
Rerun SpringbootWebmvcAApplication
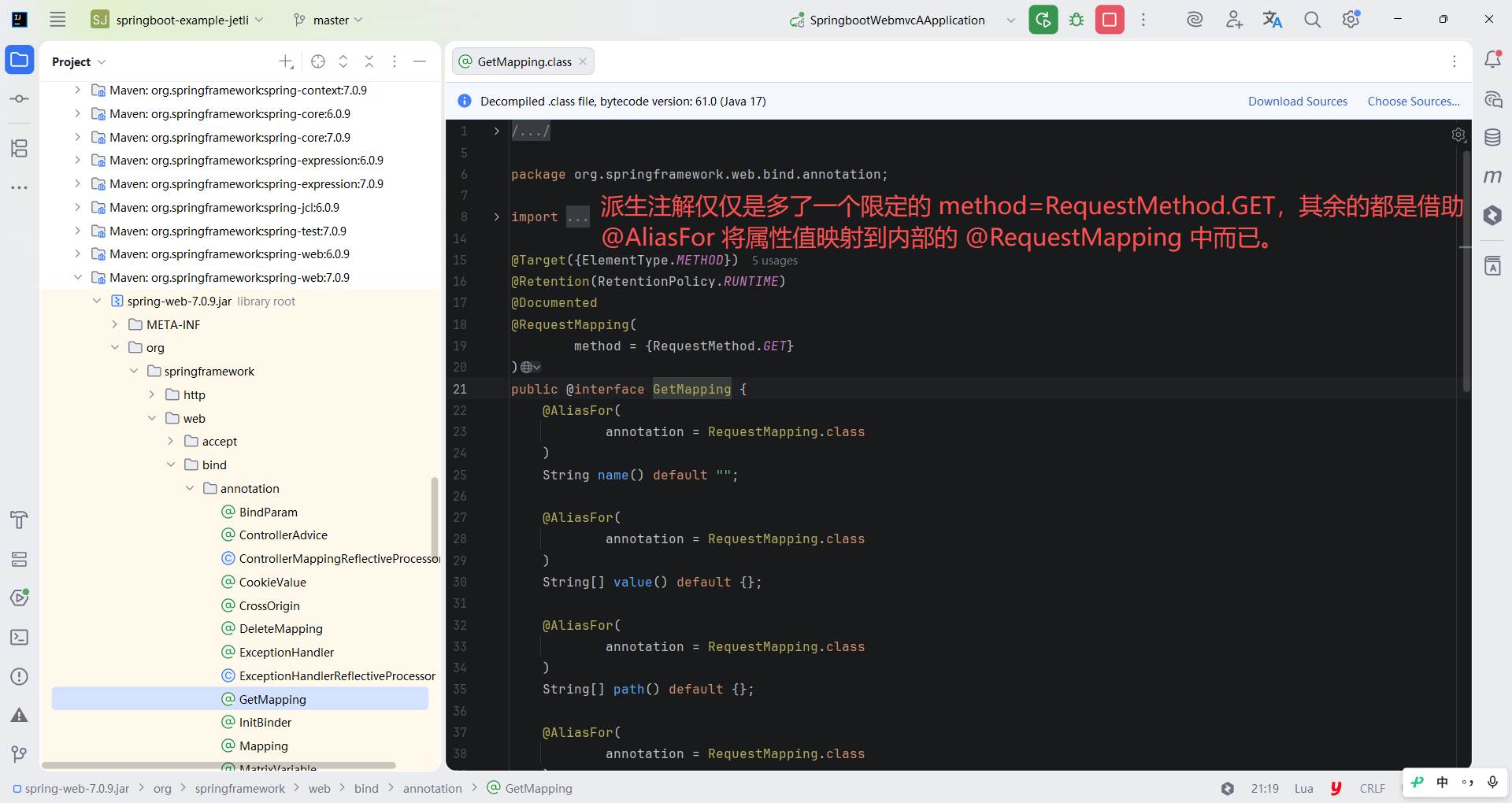pyautogui.click(x=1043, y=20)
